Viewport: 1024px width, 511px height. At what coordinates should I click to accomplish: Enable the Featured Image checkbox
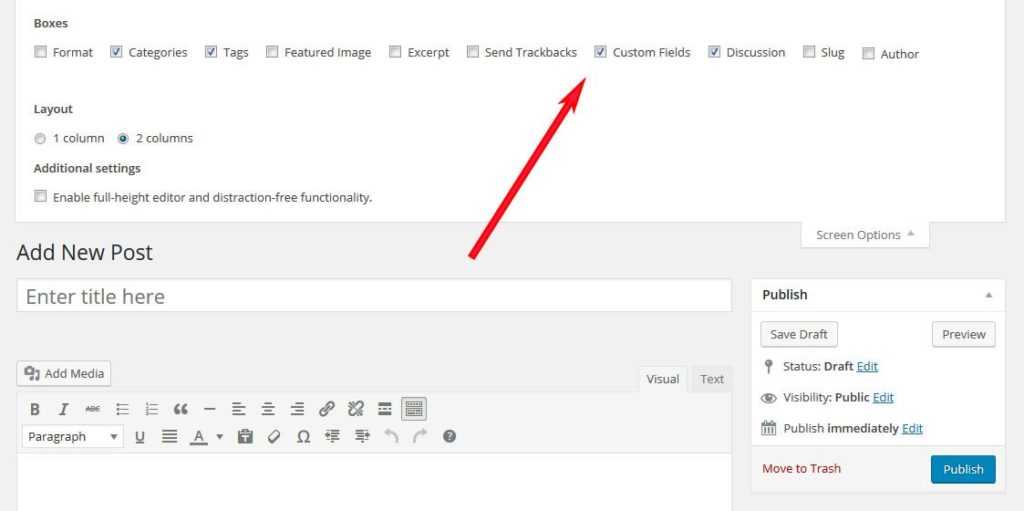(272, 52)
